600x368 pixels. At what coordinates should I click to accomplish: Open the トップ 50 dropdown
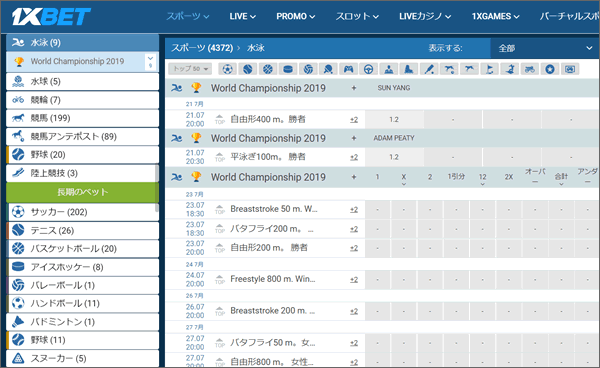point(190,69)
